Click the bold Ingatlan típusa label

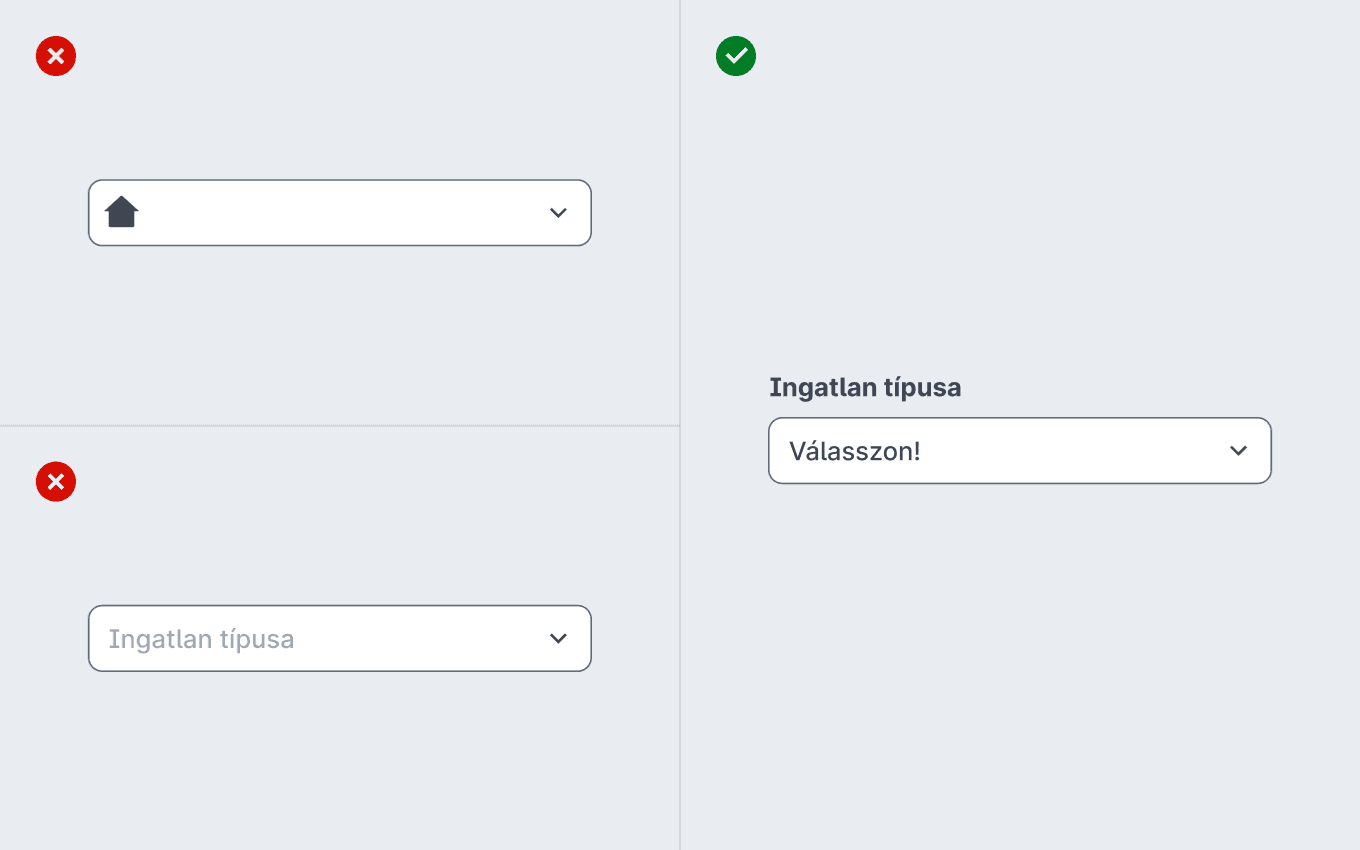pos(865,387)
